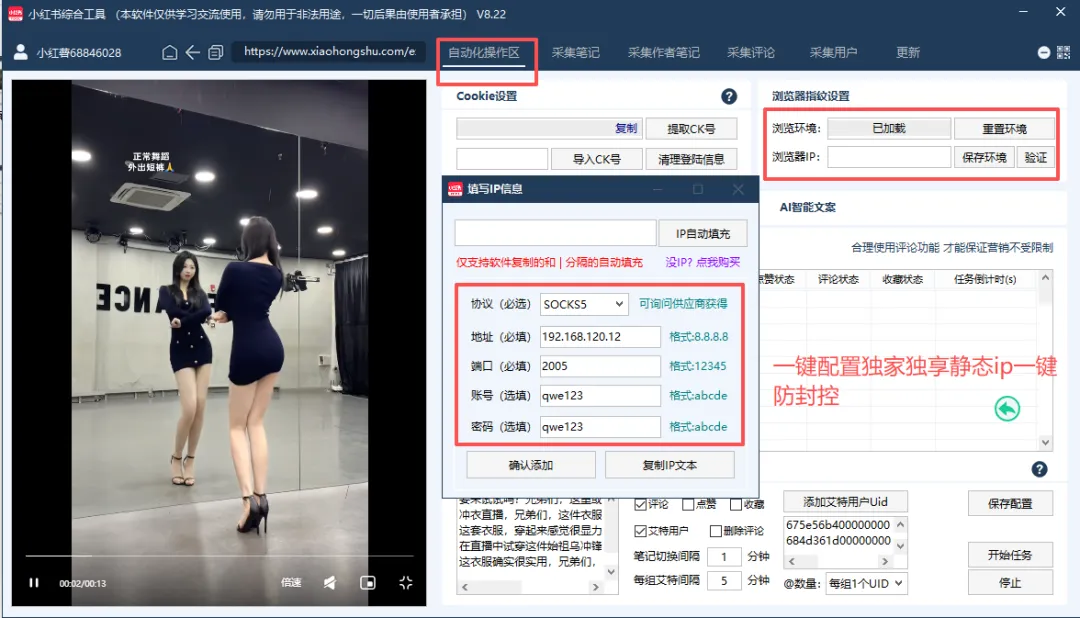Mute the video volume icon
Viewport: 1080px width, 618px height.
[329, 582]
